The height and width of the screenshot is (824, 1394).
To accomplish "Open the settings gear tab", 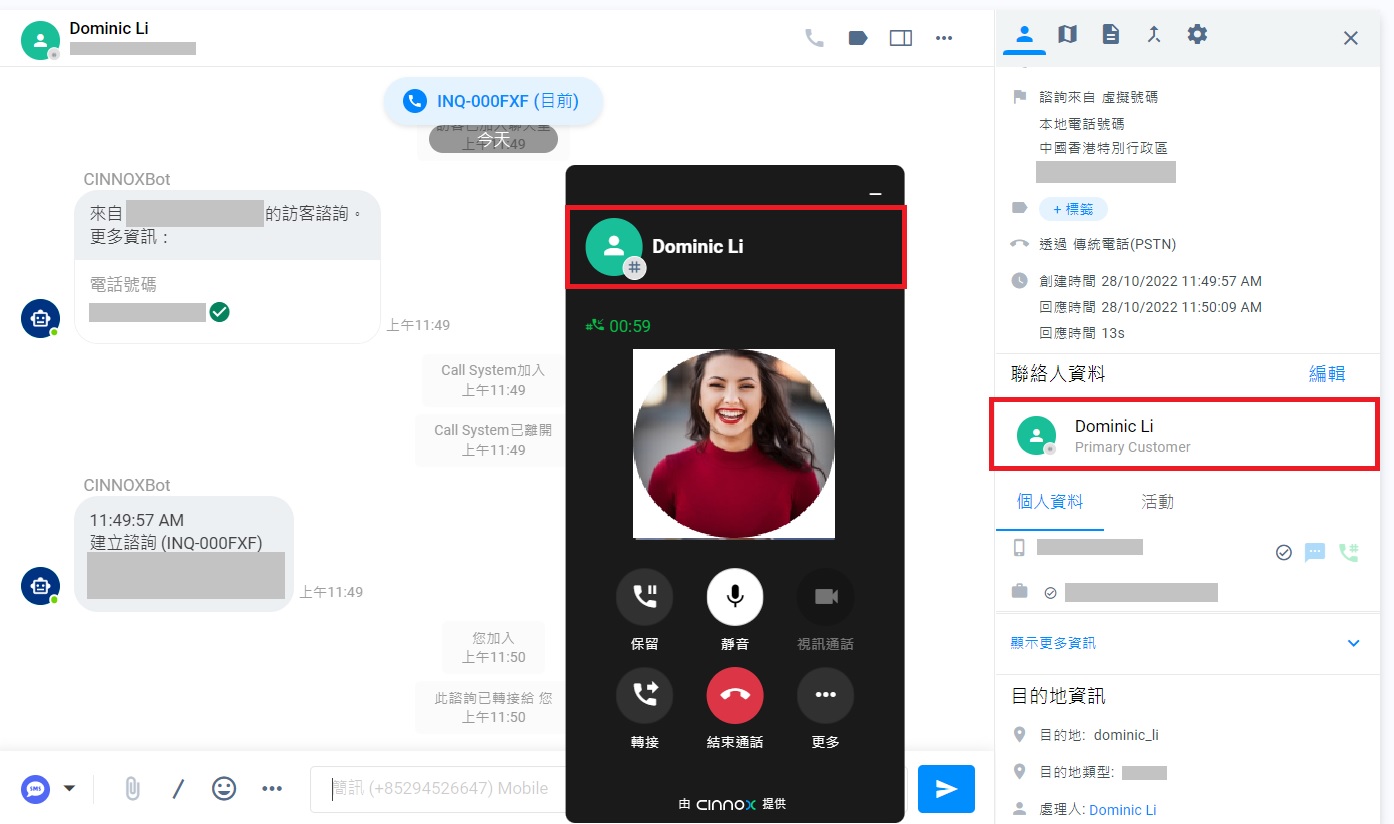I will [1197, 35].
